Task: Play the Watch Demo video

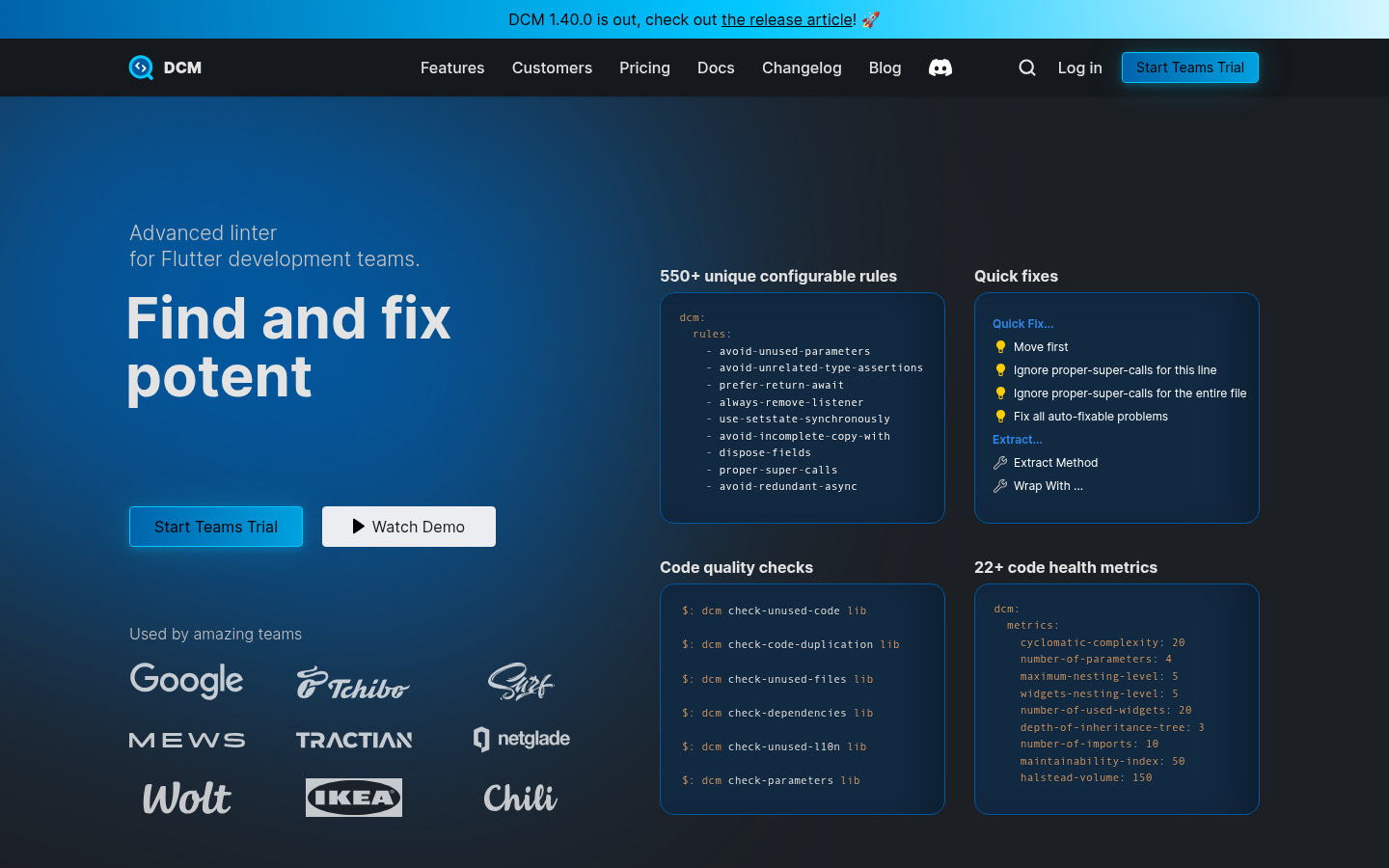Action: [409, 527]
